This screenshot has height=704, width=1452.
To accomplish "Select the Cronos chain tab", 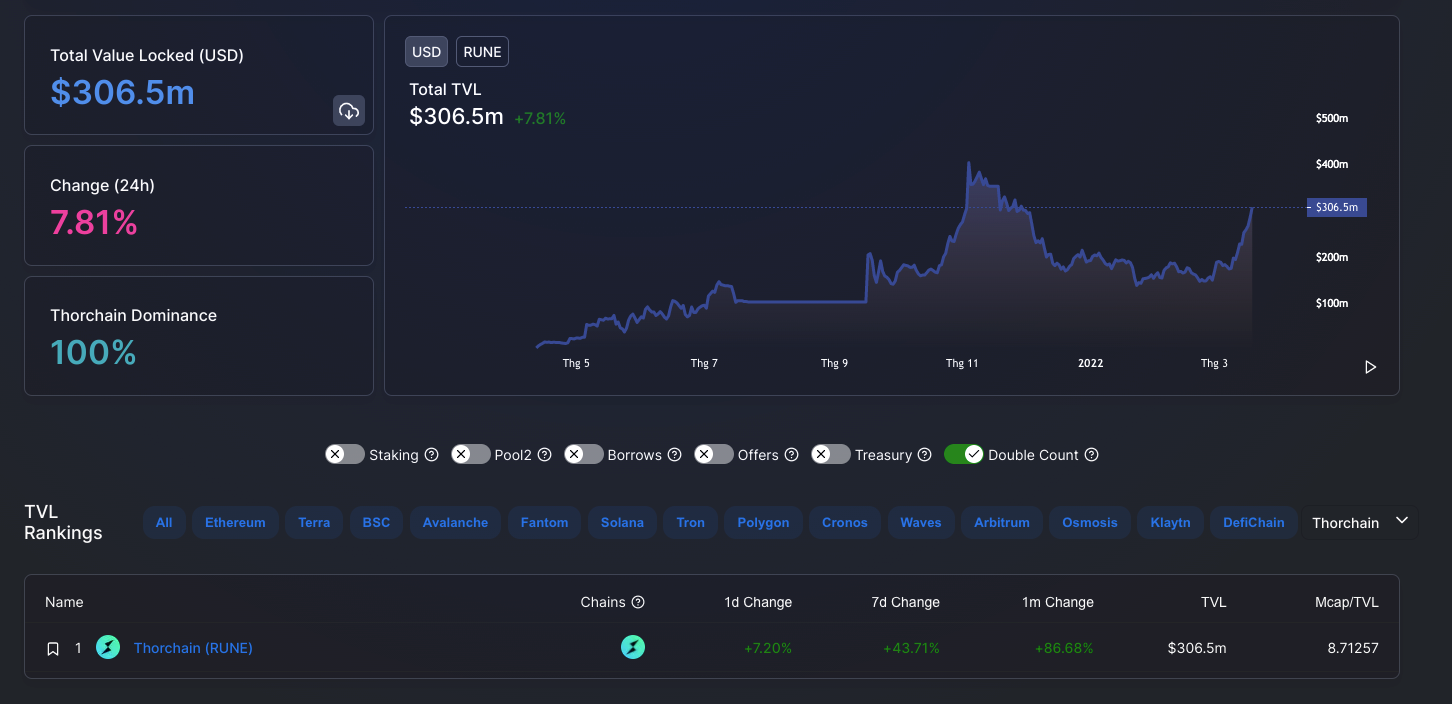I will tap(845, 523).
